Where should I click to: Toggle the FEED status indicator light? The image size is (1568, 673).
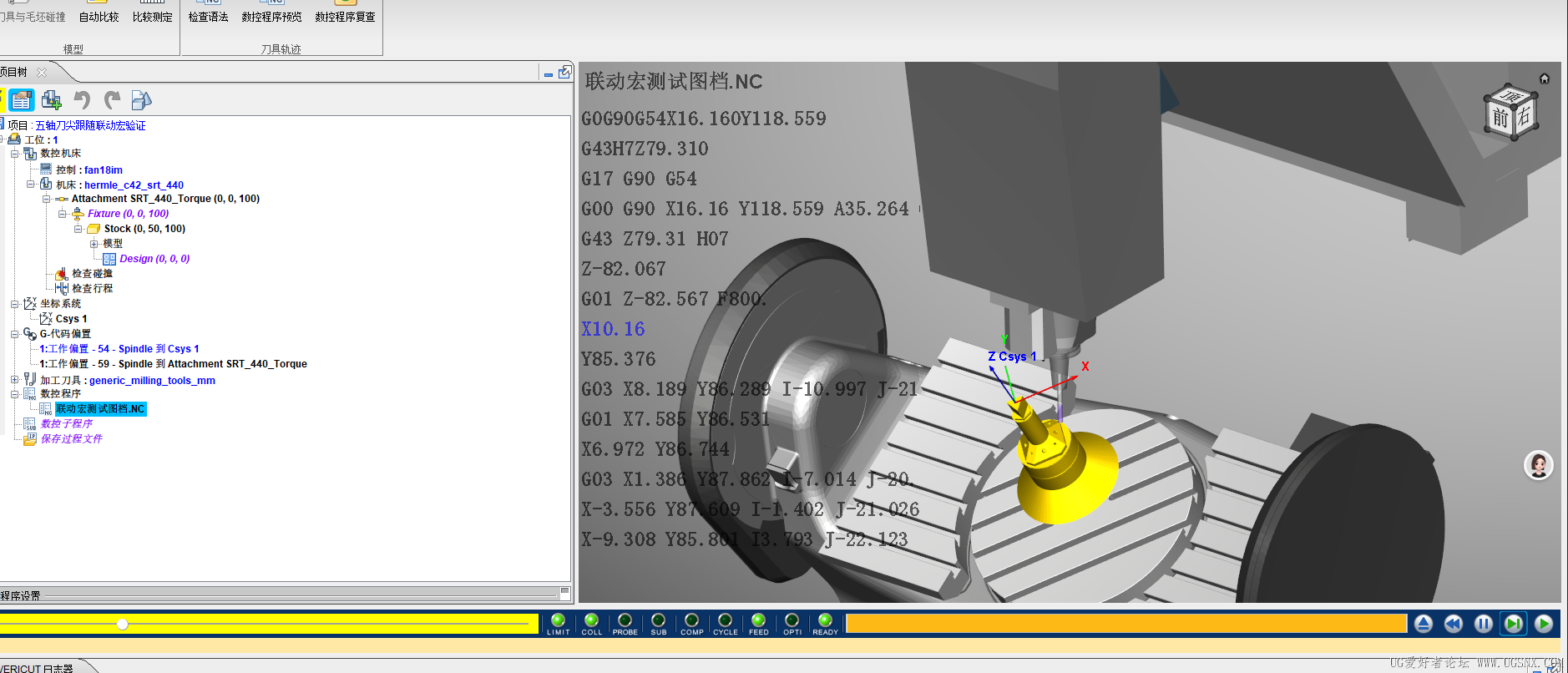(758, 620)
